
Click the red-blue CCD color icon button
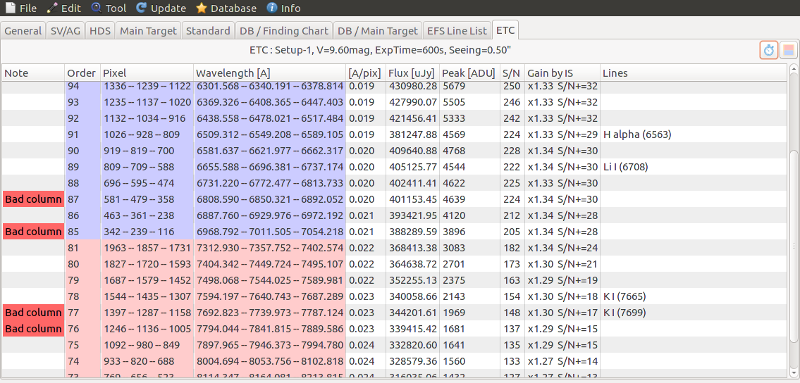tap(788, 50)
